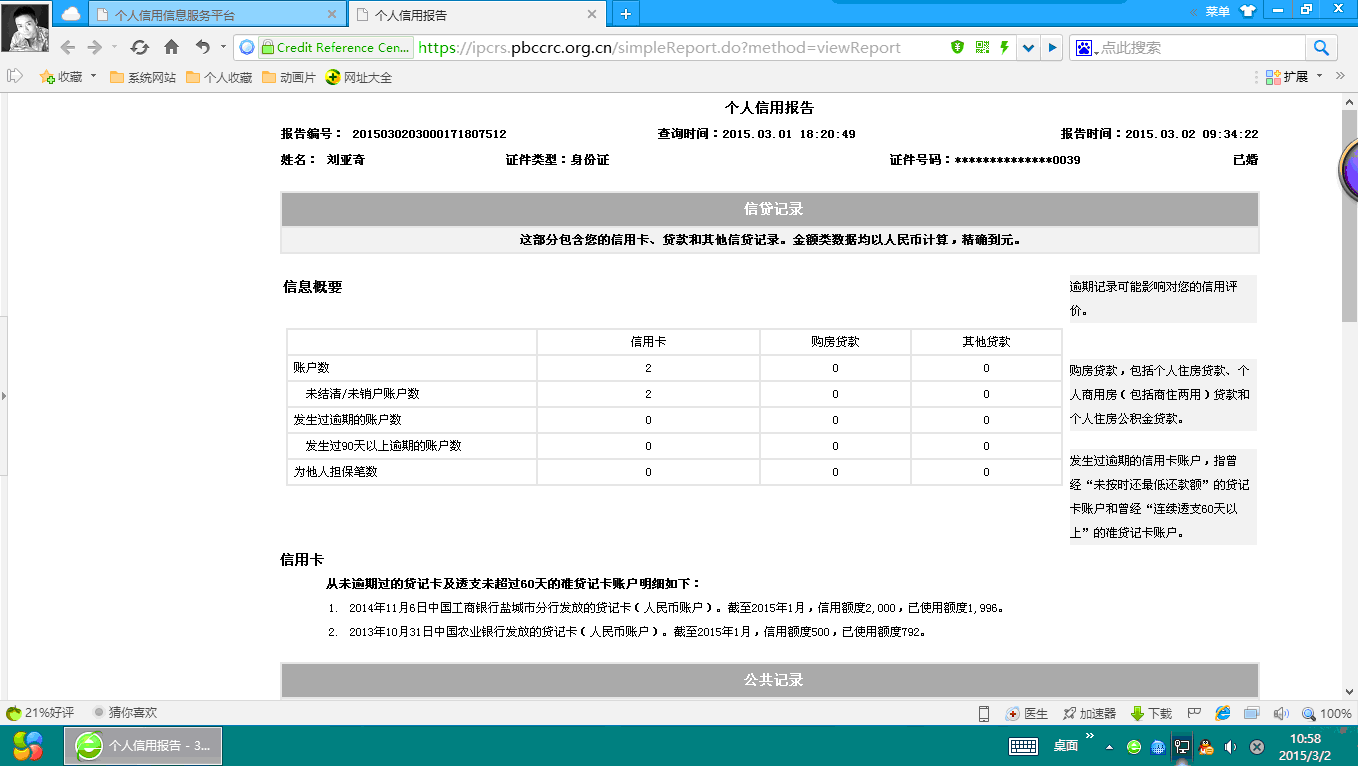The height and width of the screenshot is (766, 1358).
Task: Click the QR code icon in address bar
Action: pos(981,47)
